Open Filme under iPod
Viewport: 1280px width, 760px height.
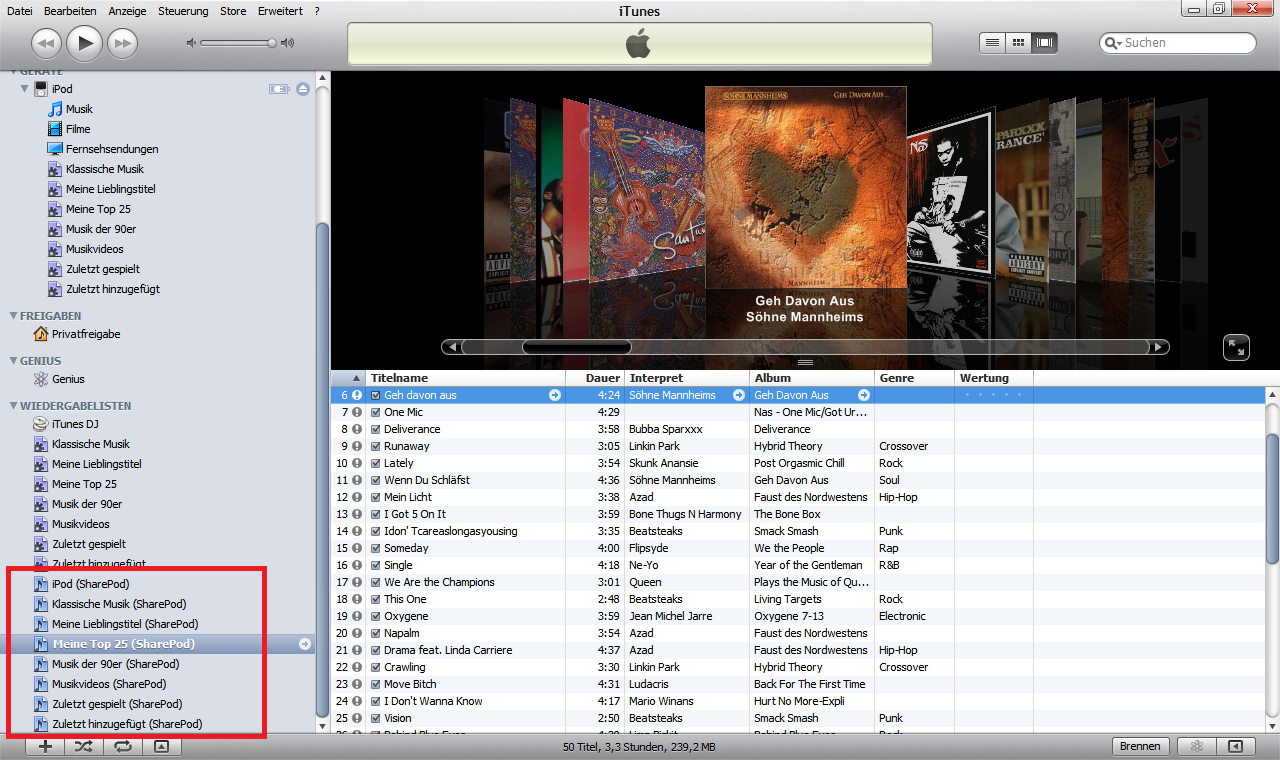pos(78,129)
